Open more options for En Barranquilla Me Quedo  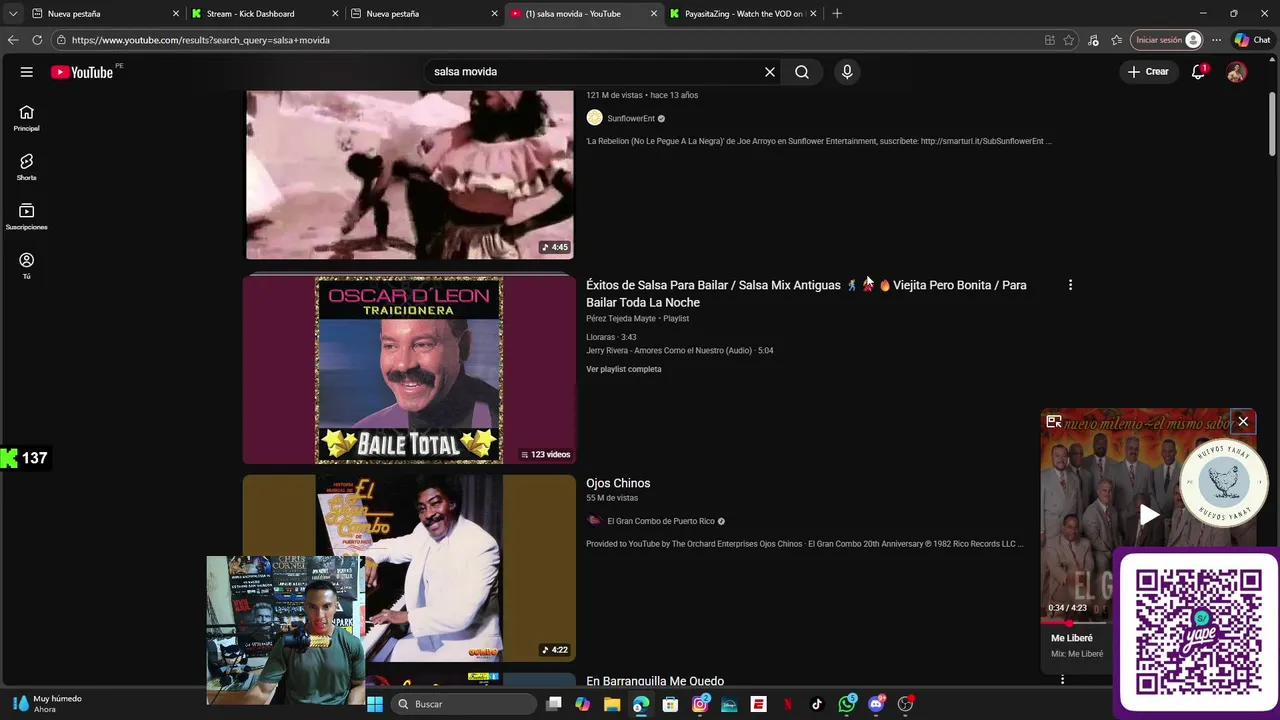point(1062,681)
